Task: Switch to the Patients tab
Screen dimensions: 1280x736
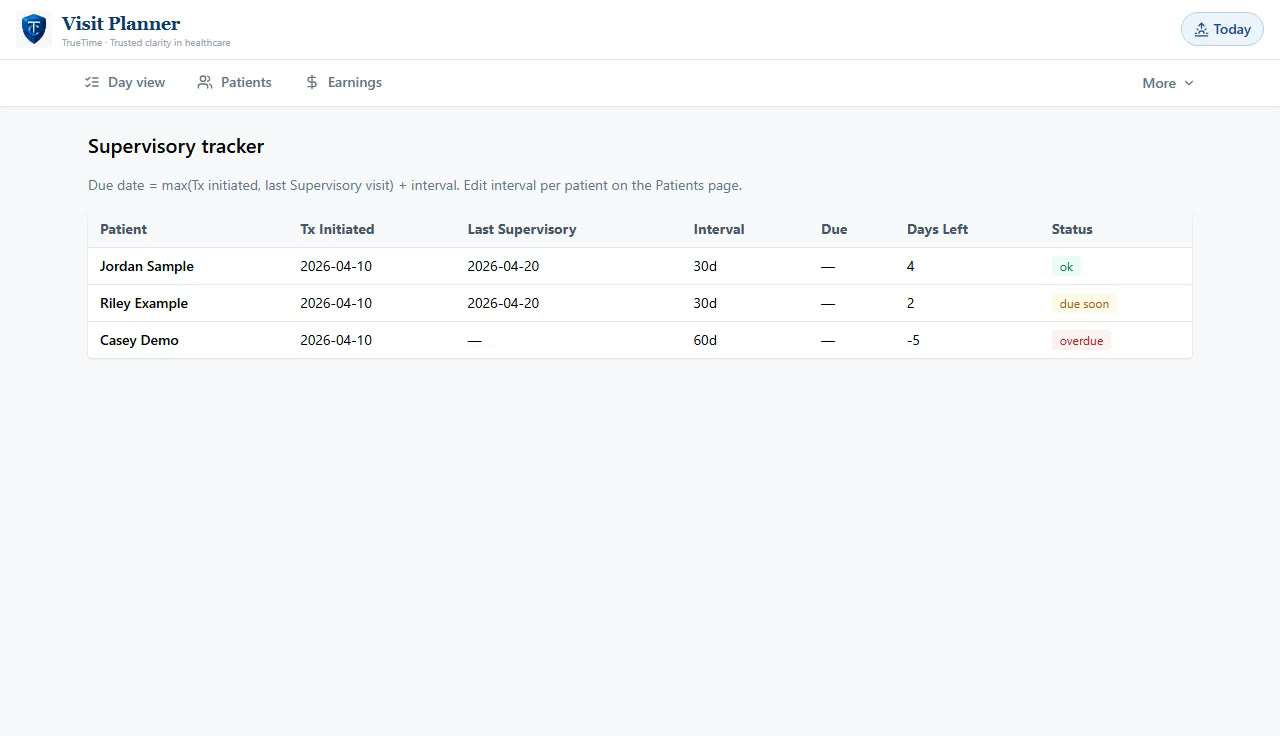Action: pos(234,82)
